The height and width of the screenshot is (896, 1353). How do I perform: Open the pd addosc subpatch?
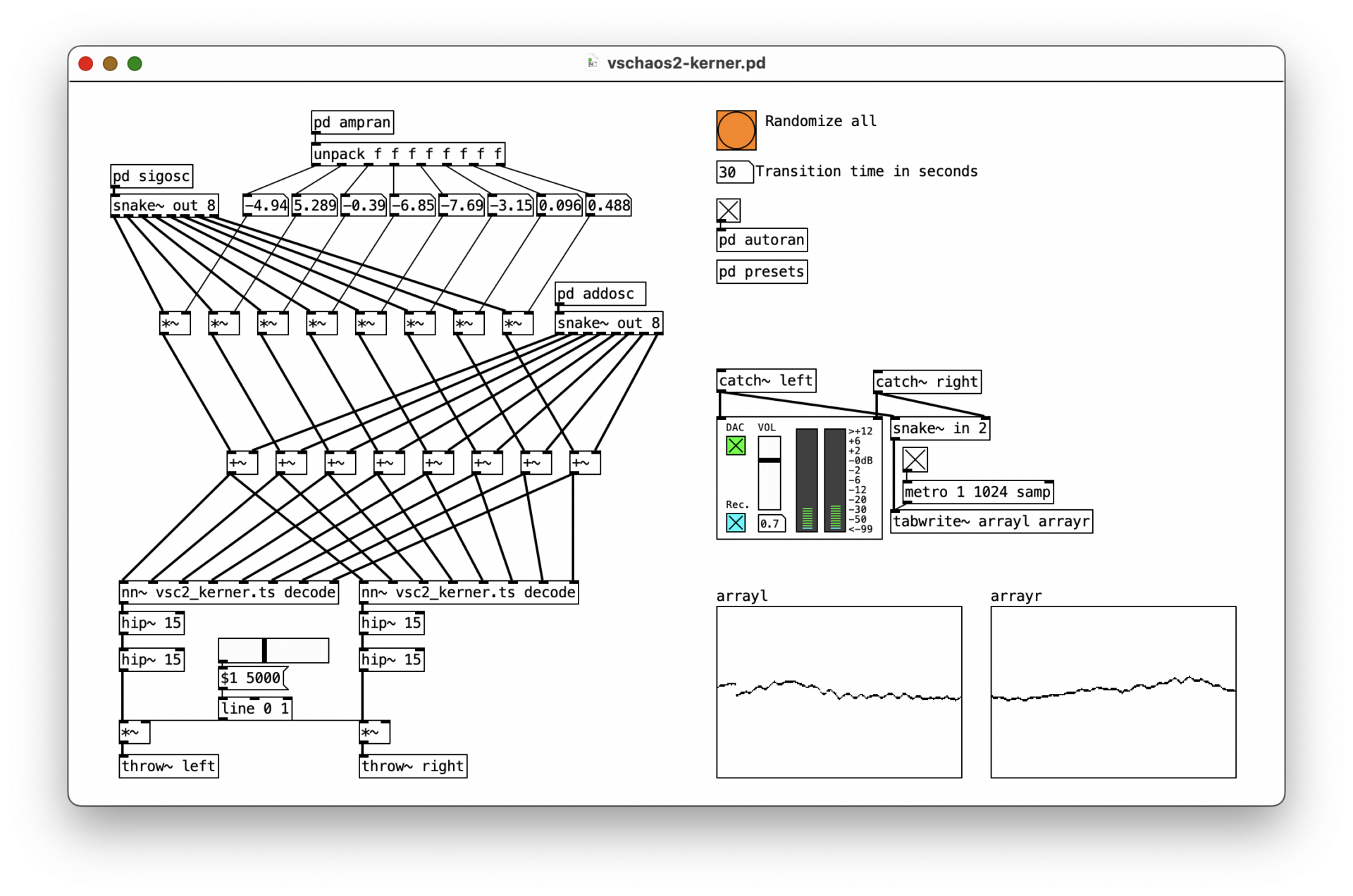(600, 294)
